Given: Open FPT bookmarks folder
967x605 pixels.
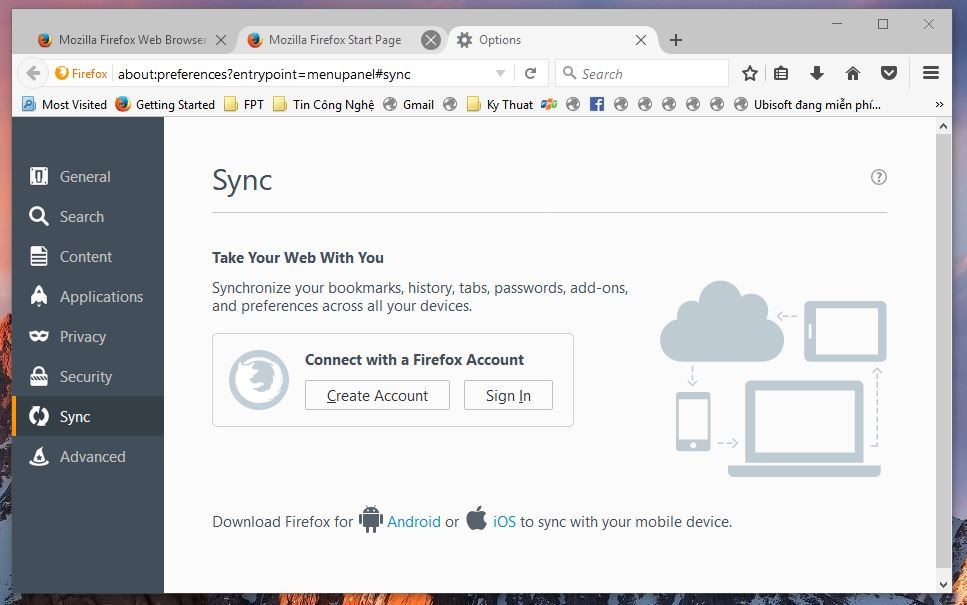Looking at the screenshot, I should [x=244, y=104].
